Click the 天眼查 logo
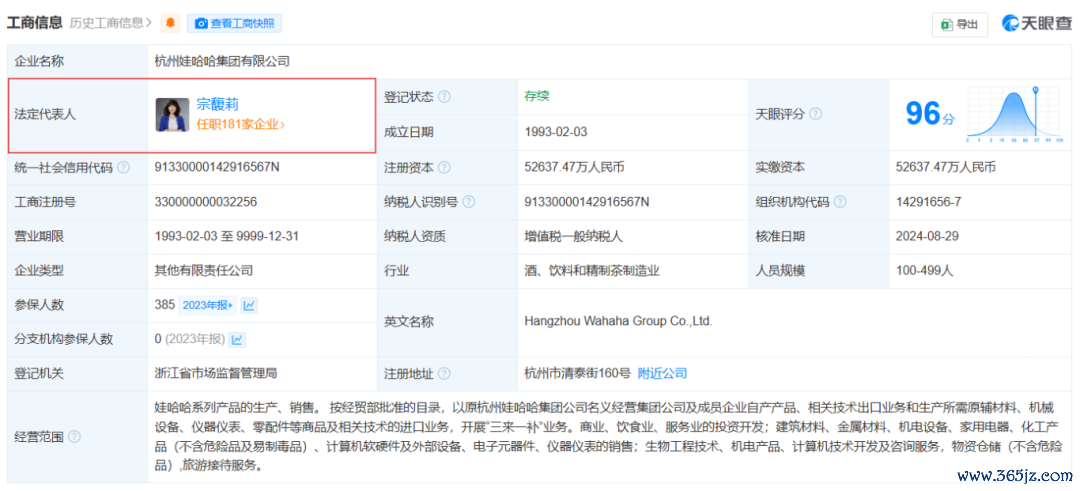Image resolution: width=1080 pixels, height=491 pixels. (x=1036, y=23)
